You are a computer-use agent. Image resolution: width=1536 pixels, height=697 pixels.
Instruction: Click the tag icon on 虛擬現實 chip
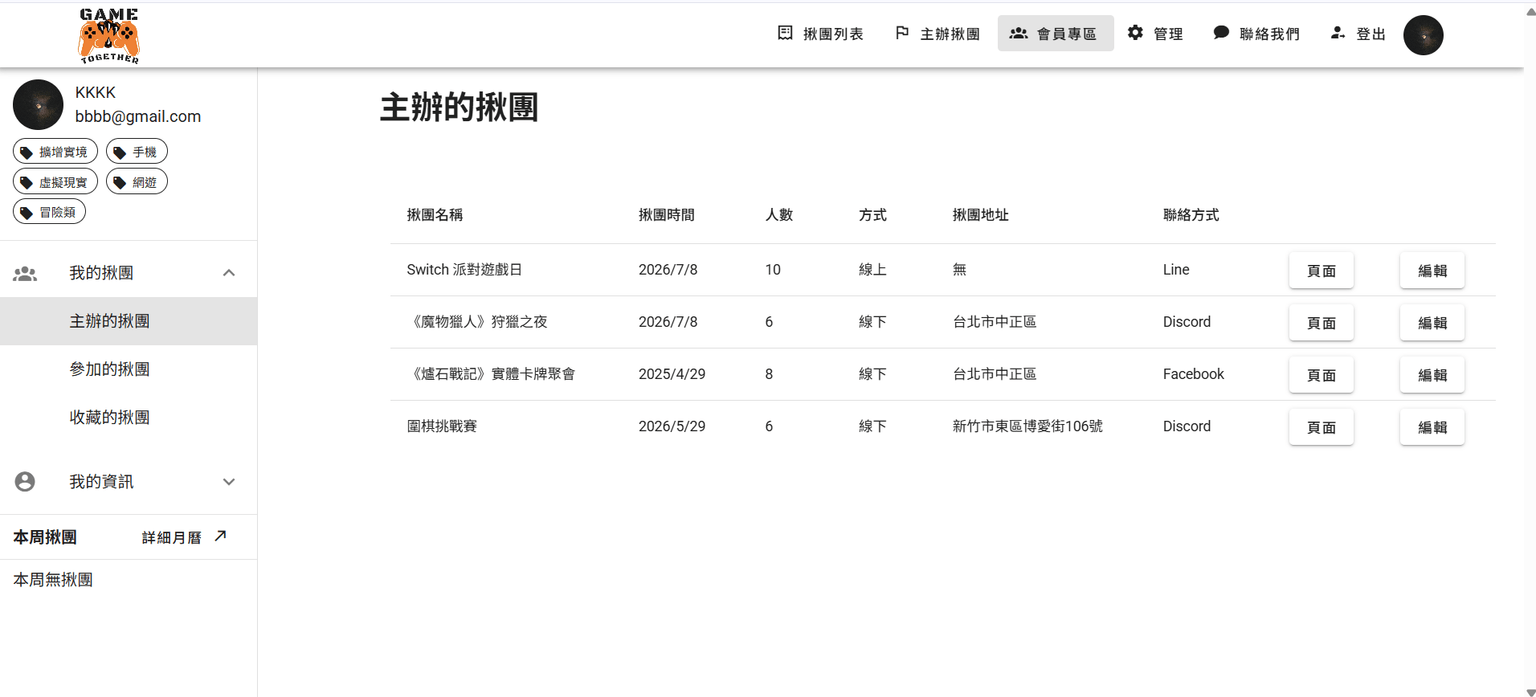tap(27, 182)
